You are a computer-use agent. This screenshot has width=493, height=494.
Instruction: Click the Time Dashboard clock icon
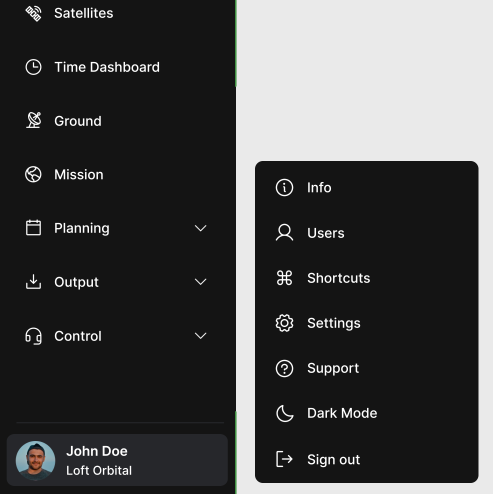pyautogui.click(x=33, y=67)
